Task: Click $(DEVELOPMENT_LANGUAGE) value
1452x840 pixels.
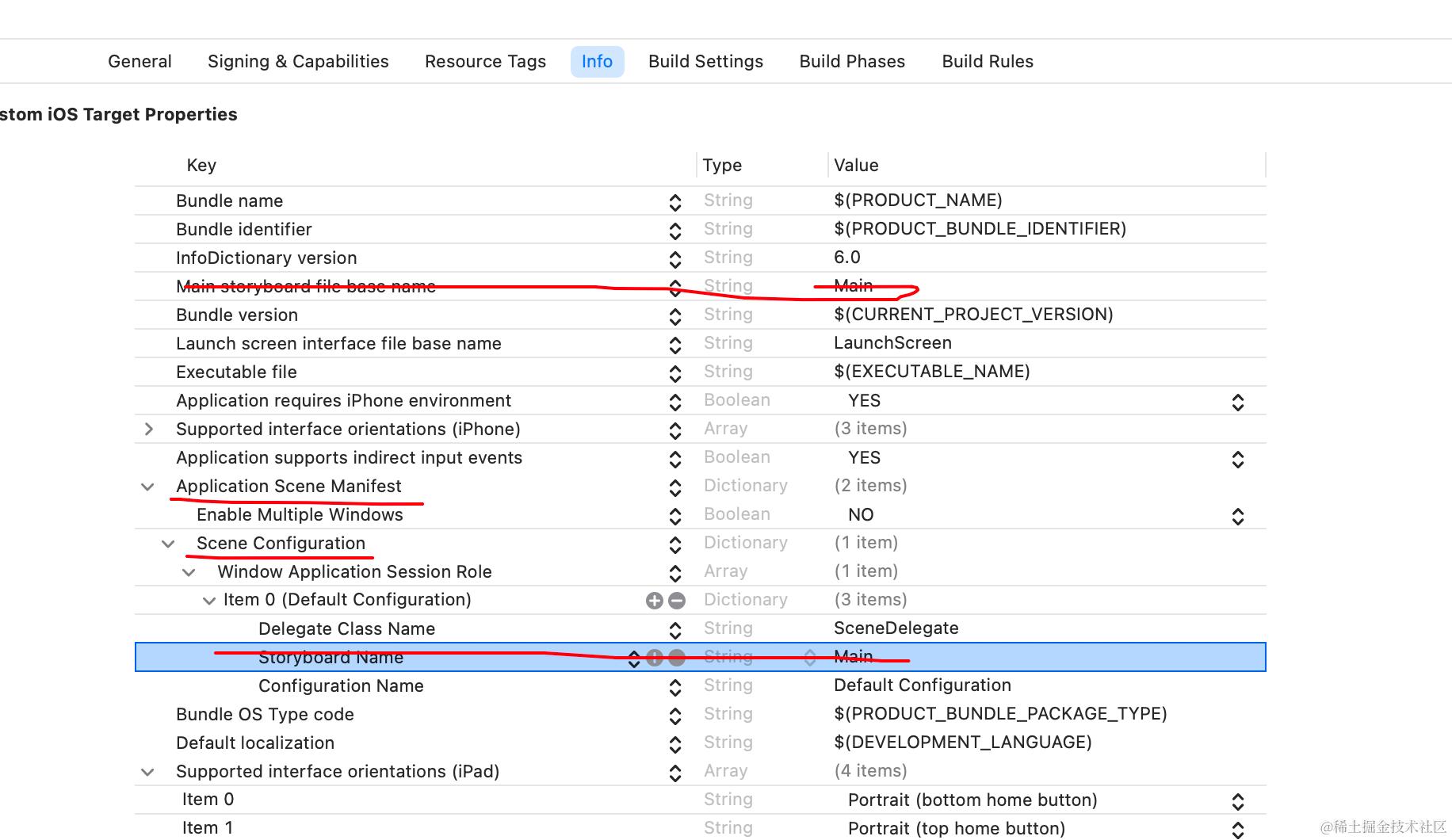Action: pos(962,743)
